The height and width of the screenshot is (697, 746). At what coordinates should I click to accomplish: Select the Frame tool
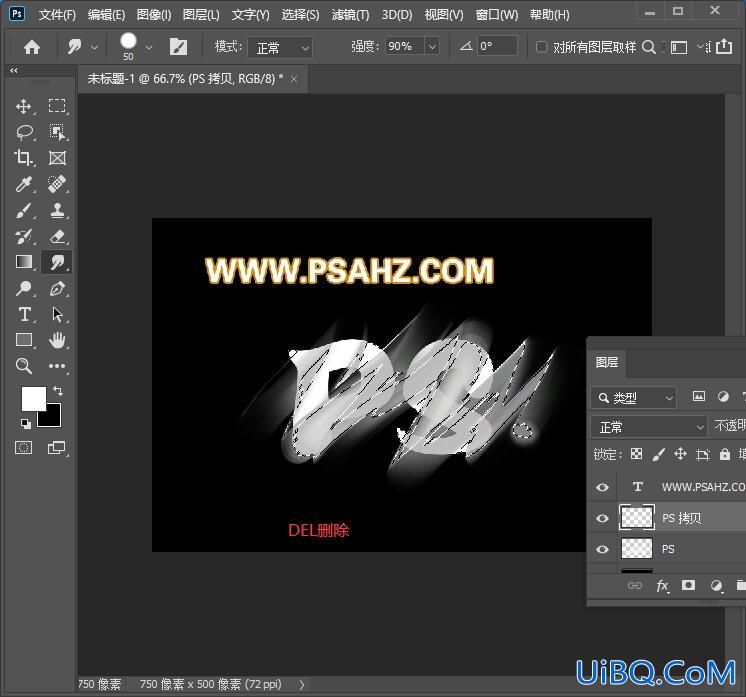(57, 158)
